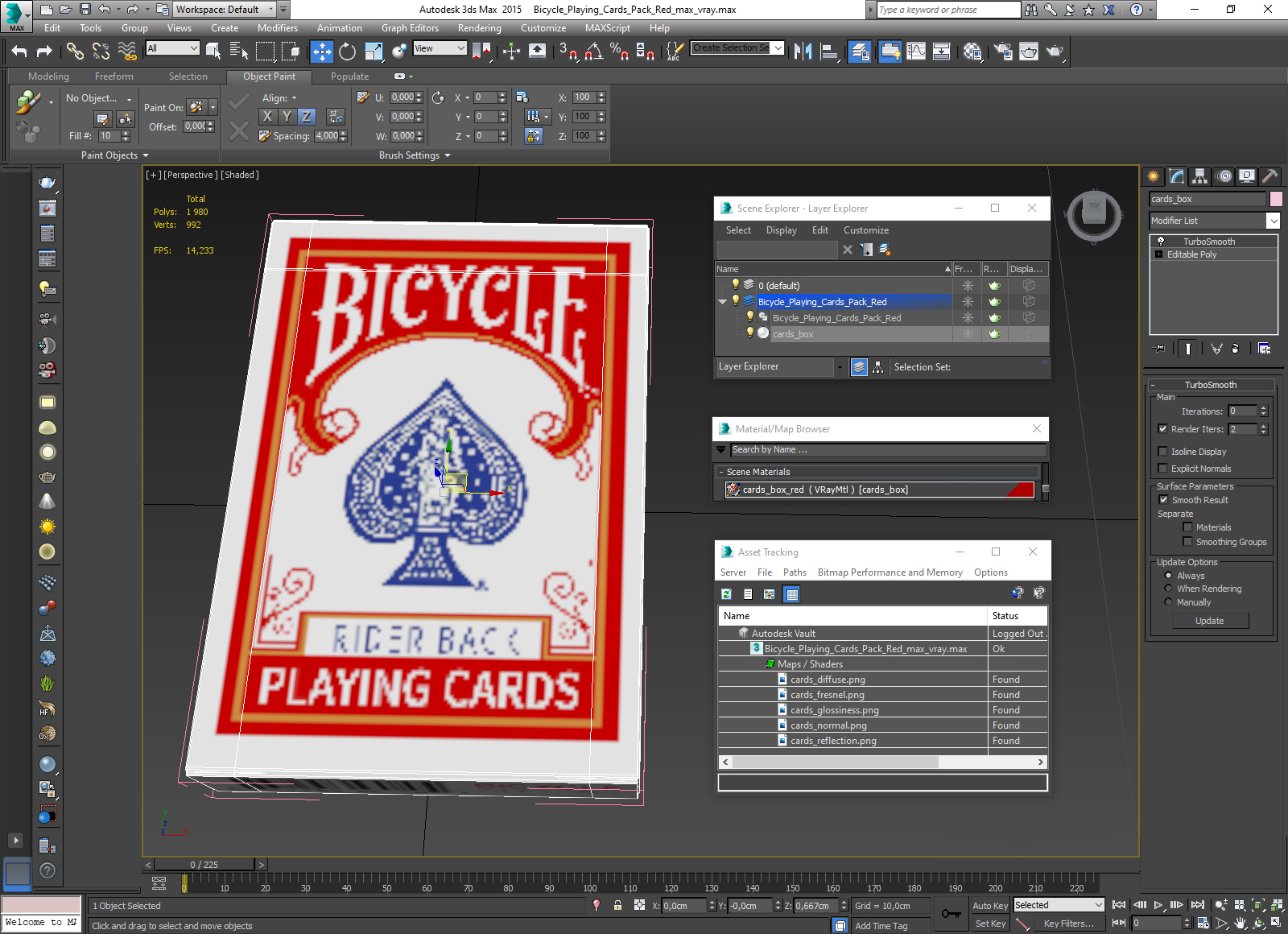Click the Play Animation button
Image resolution: width=1288 pixels, height=934 pixels.
pyautogui.click(x=1158, y=905)
